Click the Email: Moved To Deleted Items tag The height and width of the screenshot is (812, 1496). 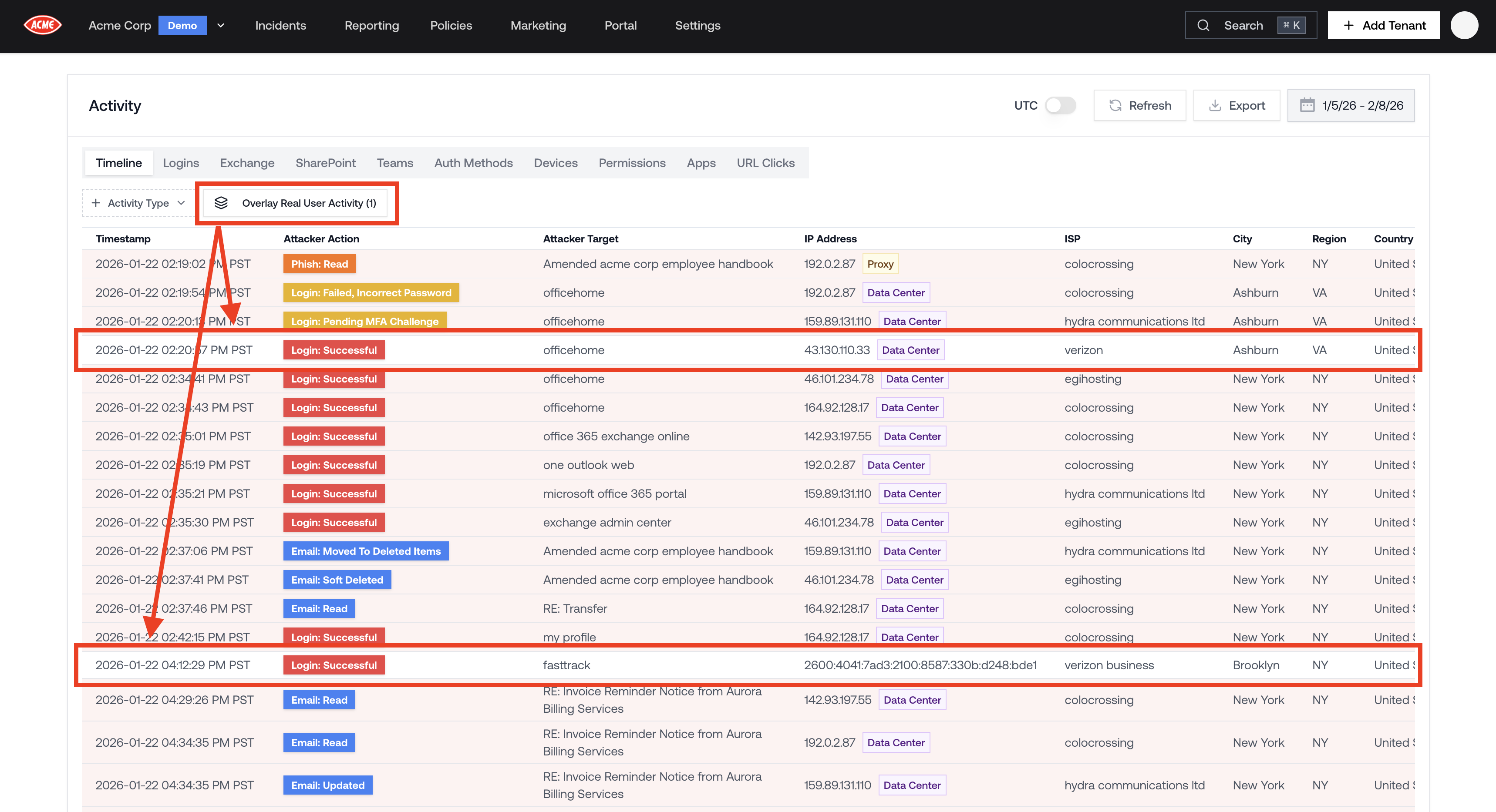click(366, 551)
